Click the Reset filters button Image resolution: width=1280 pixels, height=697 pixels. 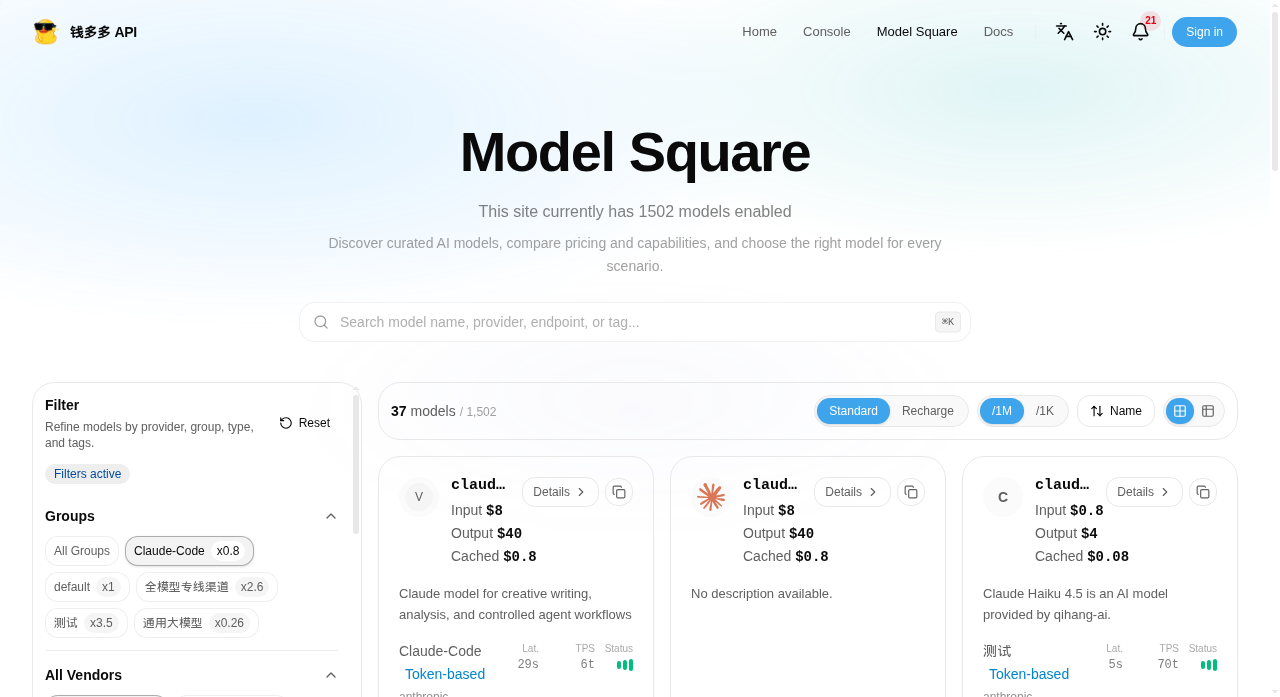(304, 423)
